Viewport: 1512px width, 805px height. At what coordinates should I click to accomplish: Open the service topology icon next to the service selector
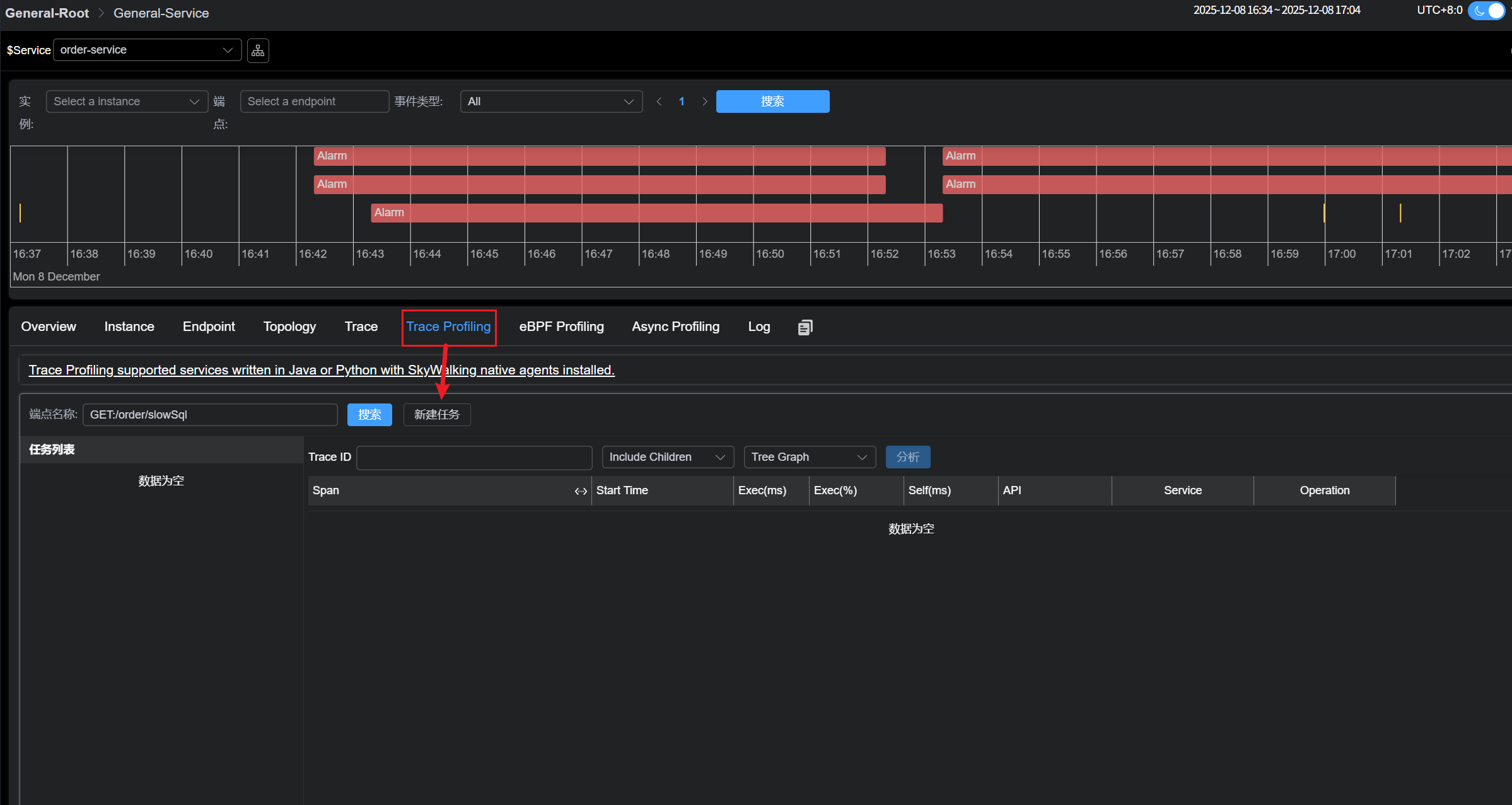coord(258,50)
